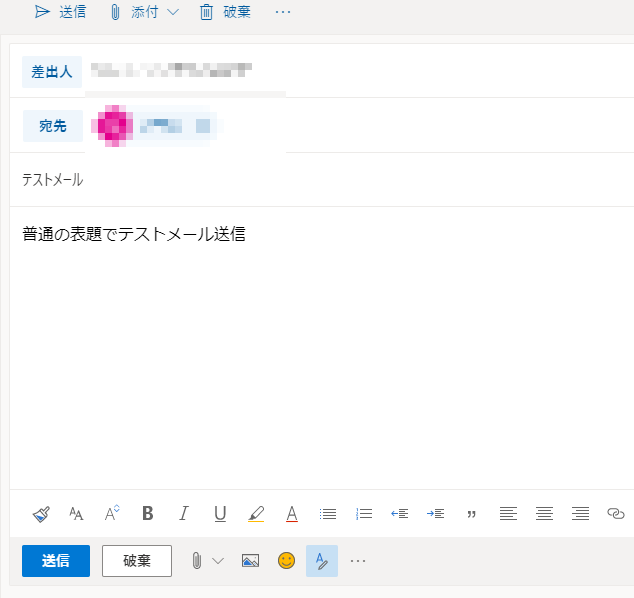634x598 pixels.
Task: Open the font size icon
Action: [x=112, y=513]
